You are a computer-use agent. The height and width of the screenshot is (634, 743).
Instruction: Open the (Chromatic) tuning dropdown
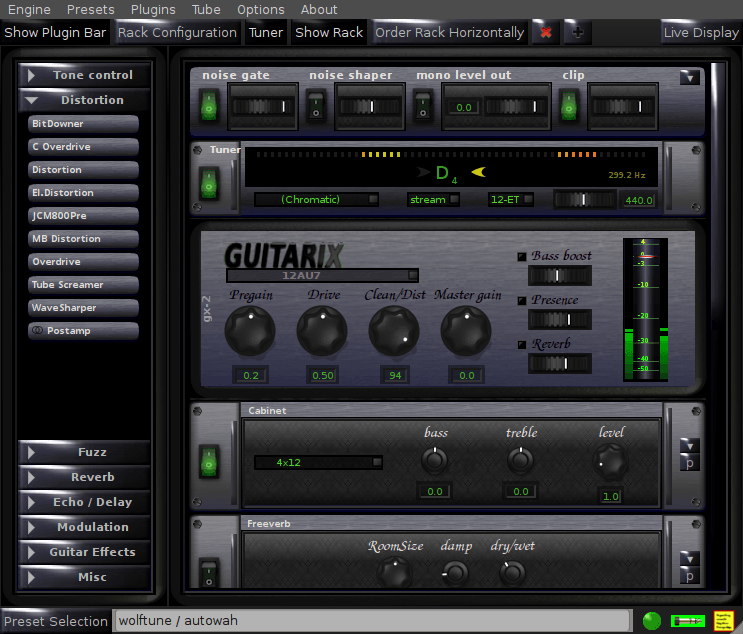pos(316,199)
